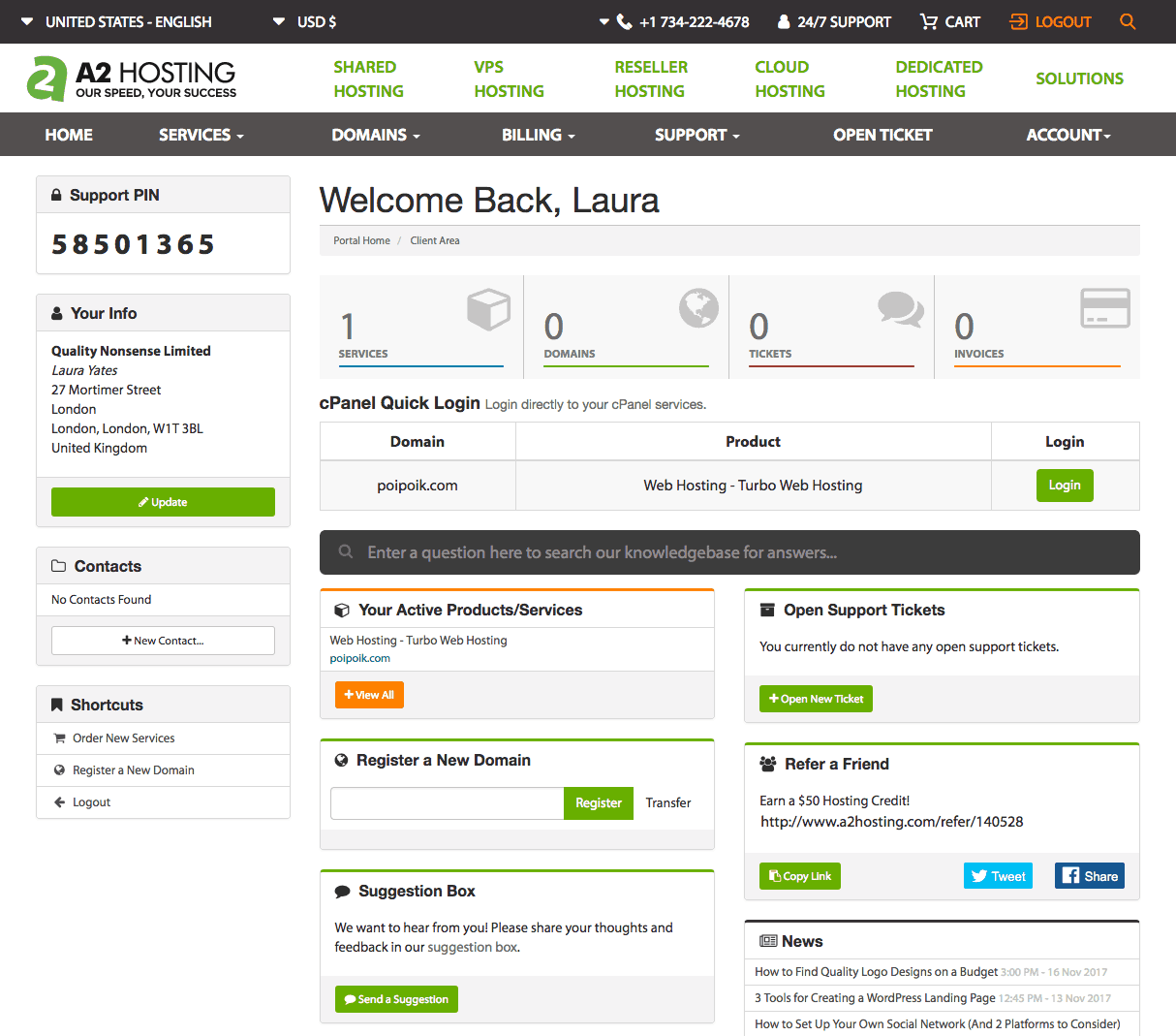Open news item about WordPress Landing Page

coord(875,998)
